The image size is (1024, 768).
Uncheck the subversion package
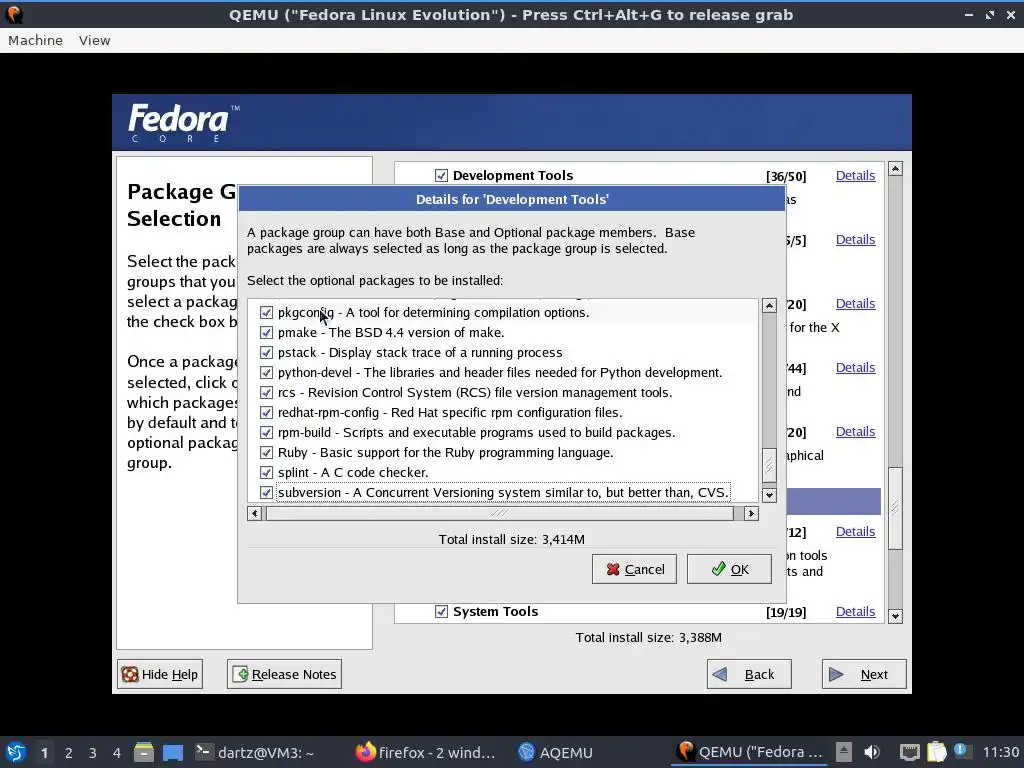(x=266, y=492)
